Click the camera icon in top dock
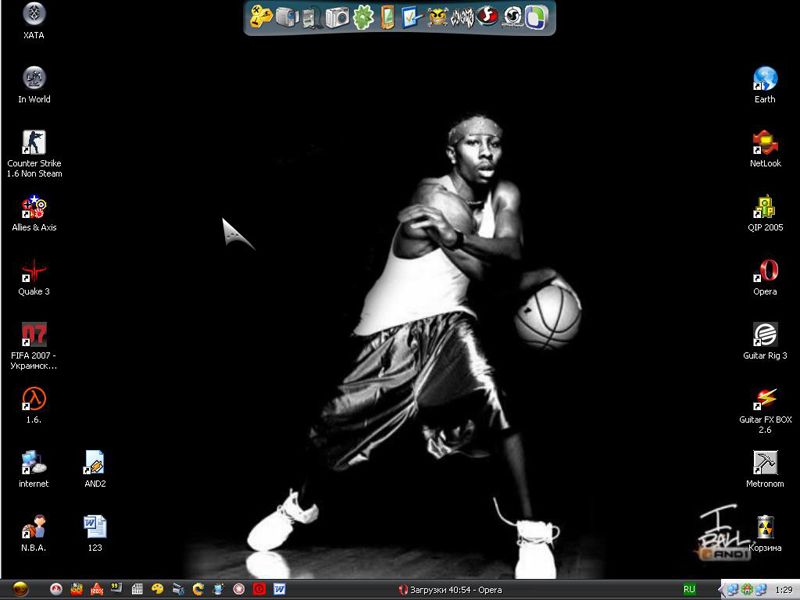The height and width of the screenshot is (600, 800). coord(337,17)
